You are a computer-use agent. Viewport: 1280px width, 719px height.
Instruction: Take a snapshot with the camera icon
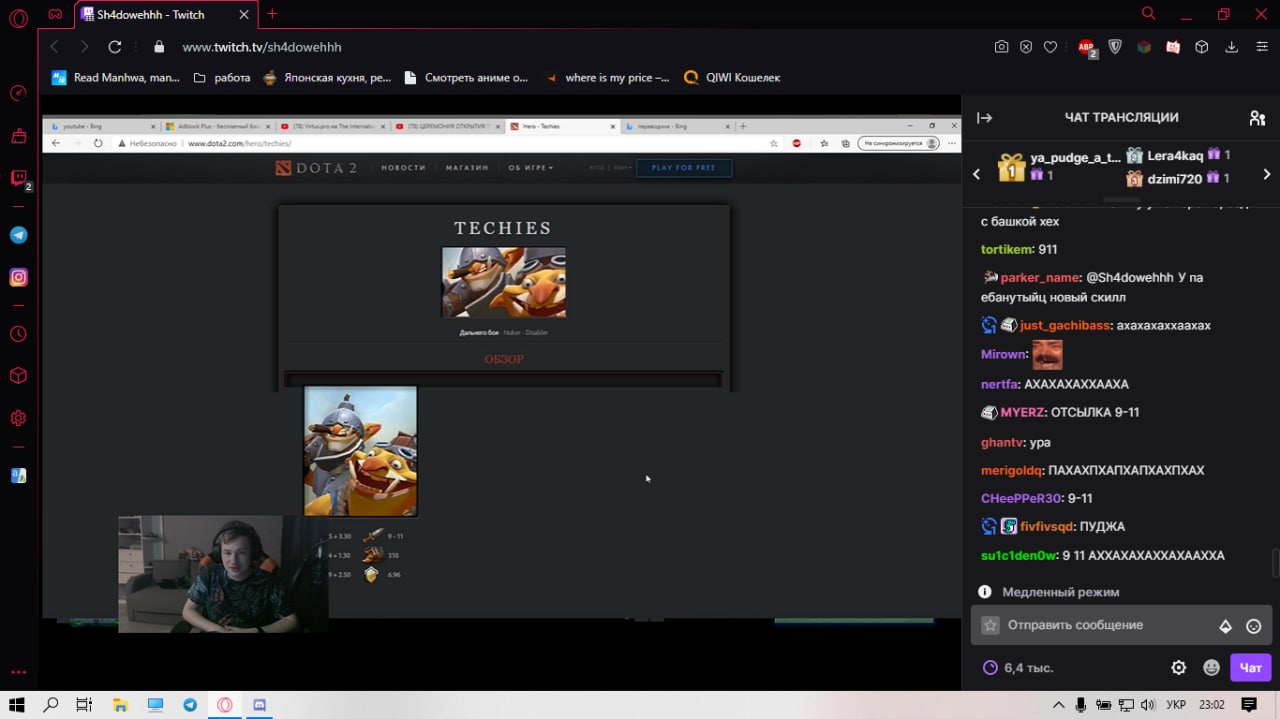[1001, 47]
